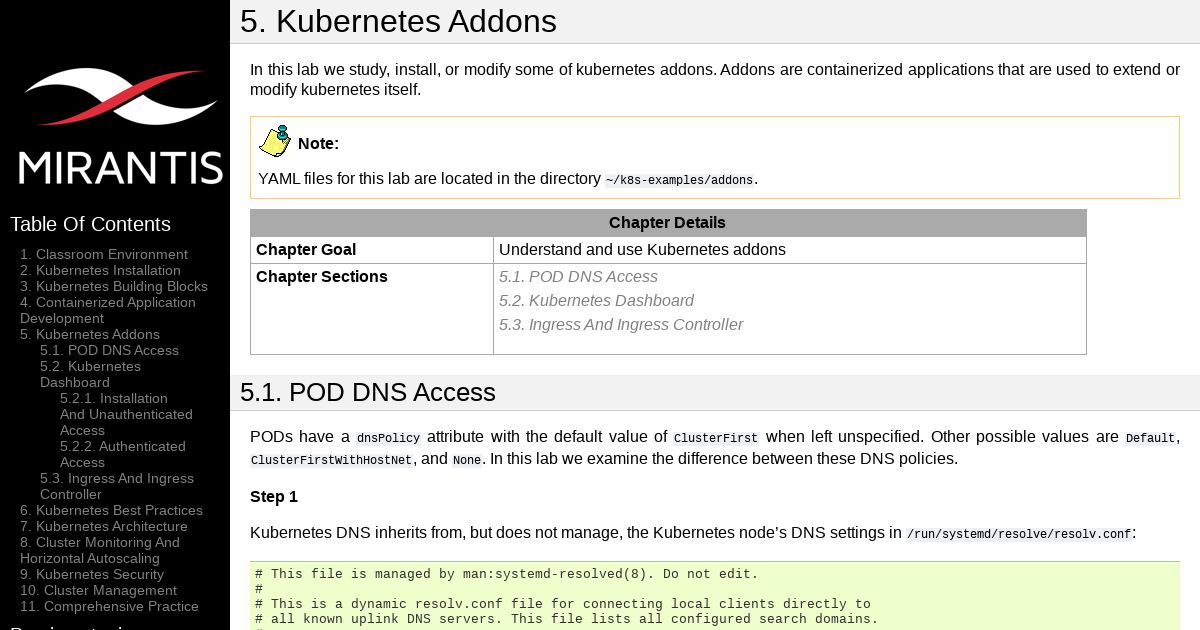Click 5.2. Kubernetes Dashboard in chapter table
This screenshot has height=630, width=1200.
(596, 301)
